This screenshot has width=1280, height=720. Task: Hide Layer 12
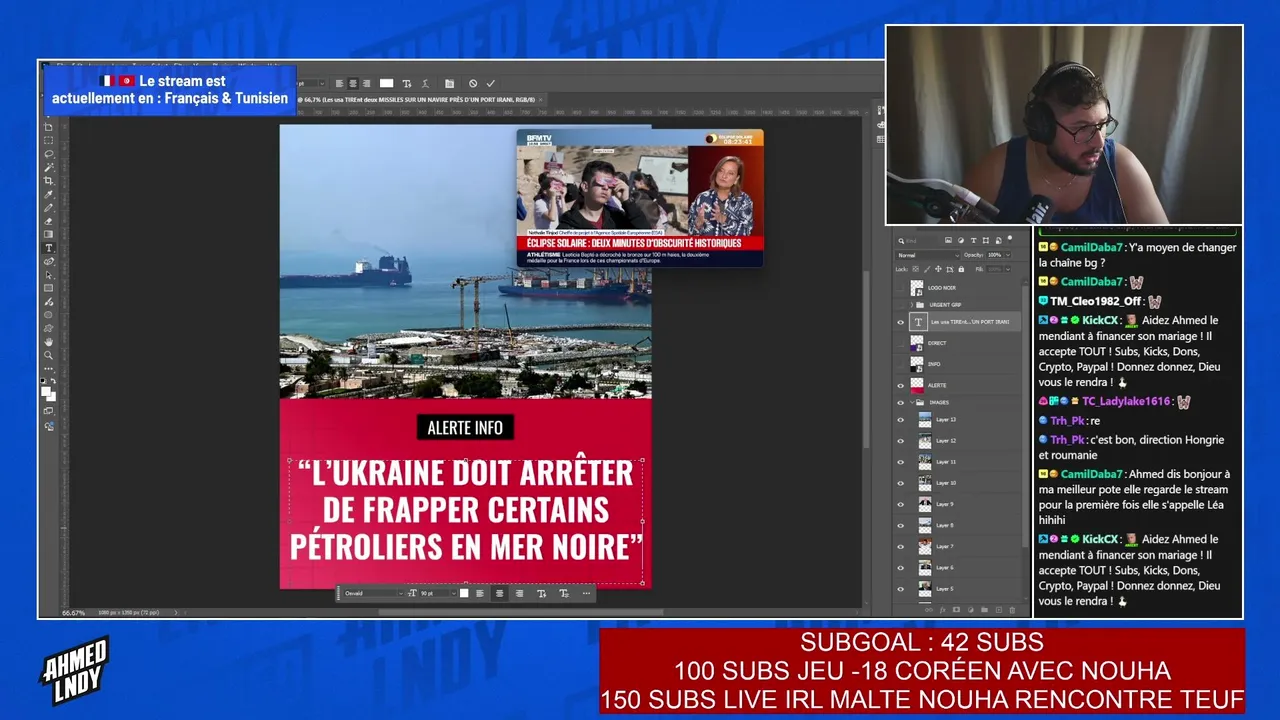pos(900,441)
